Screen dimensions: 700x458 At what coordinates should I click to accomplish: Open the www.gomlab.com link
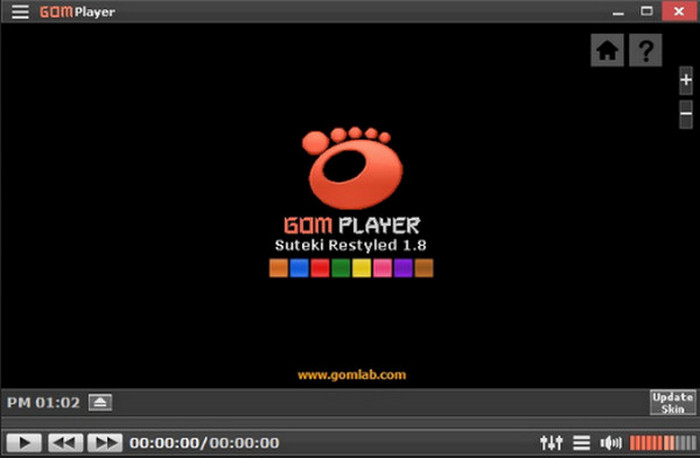coord(352,375)
